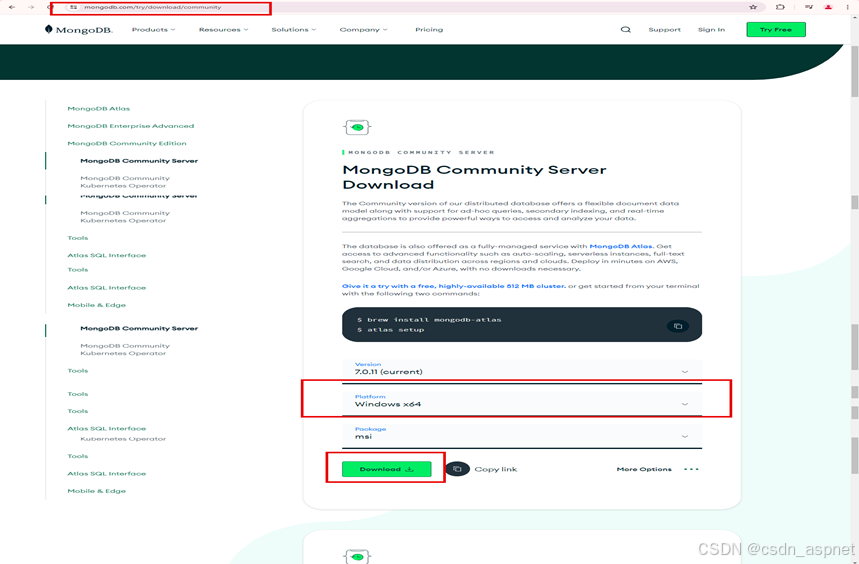Expand the Resources navigation menu
Viewport: 859px width, 564px height.
[x=224, y=30]
